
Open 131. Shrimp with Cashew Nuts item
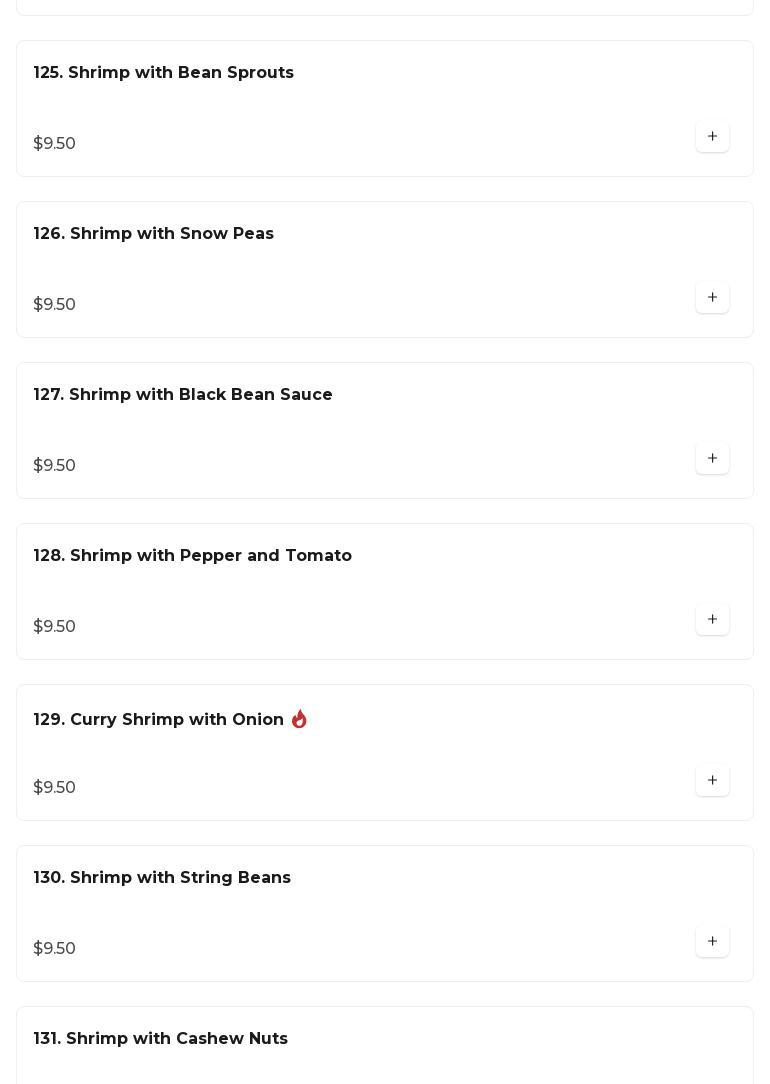161,1039
